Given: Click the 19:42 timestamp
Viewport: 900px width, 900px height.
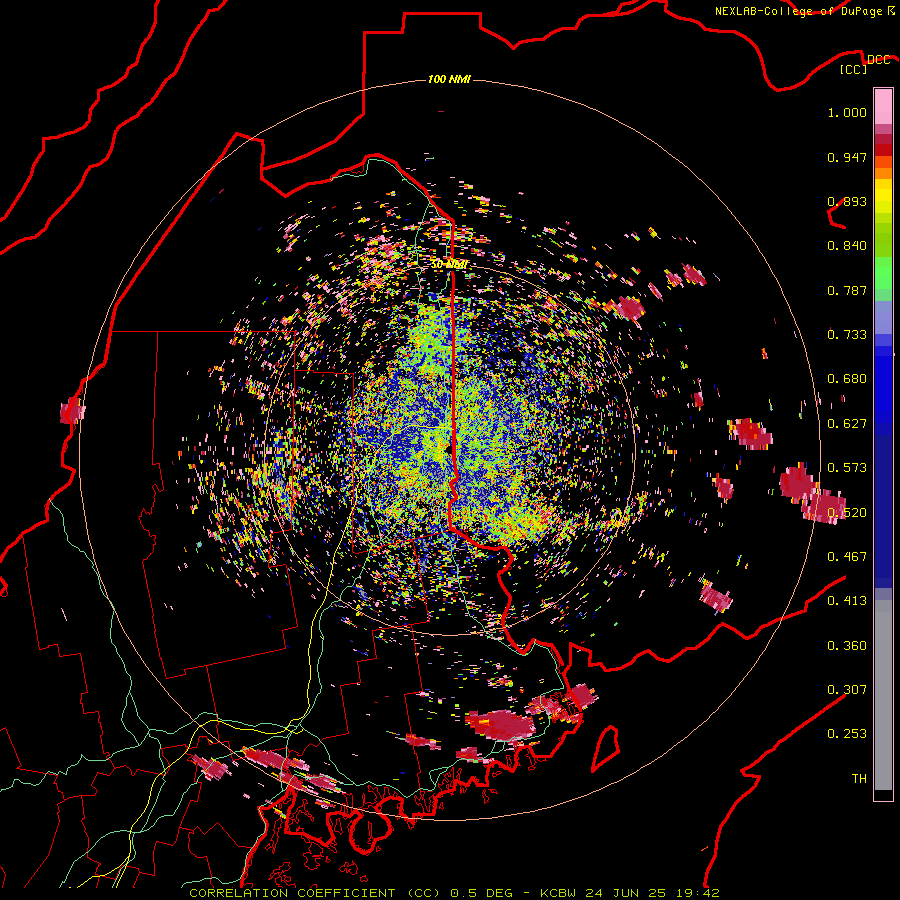Looking at the screenshot, I should tap(699, 893).
